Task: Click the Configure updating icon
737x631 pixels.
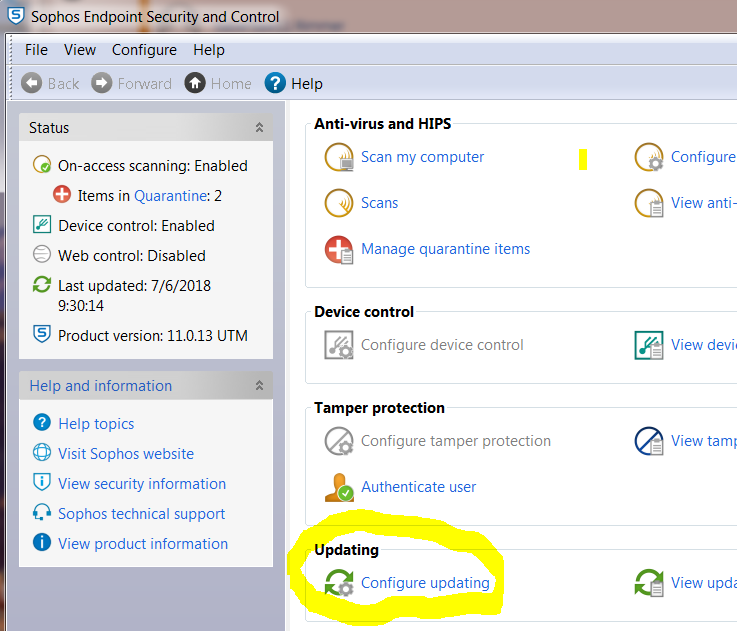Action: click(339, 583)
